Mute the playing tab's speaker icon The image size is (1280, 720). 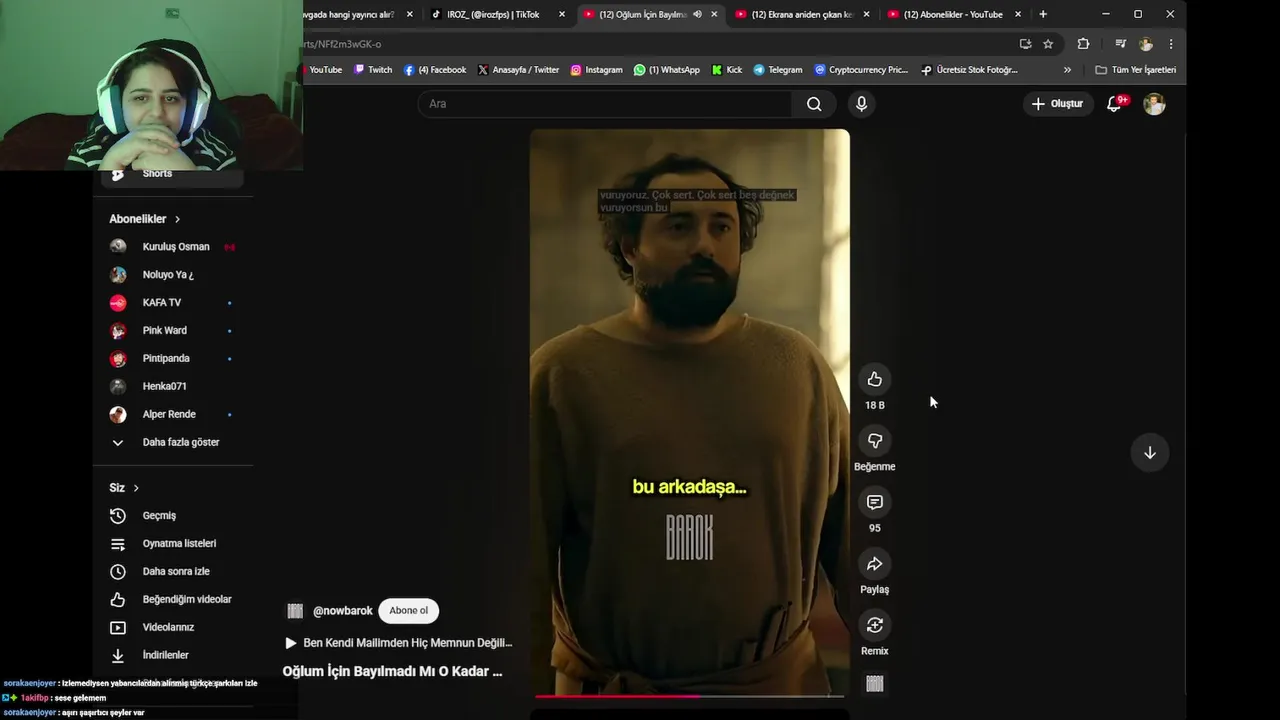coord(697,14)
